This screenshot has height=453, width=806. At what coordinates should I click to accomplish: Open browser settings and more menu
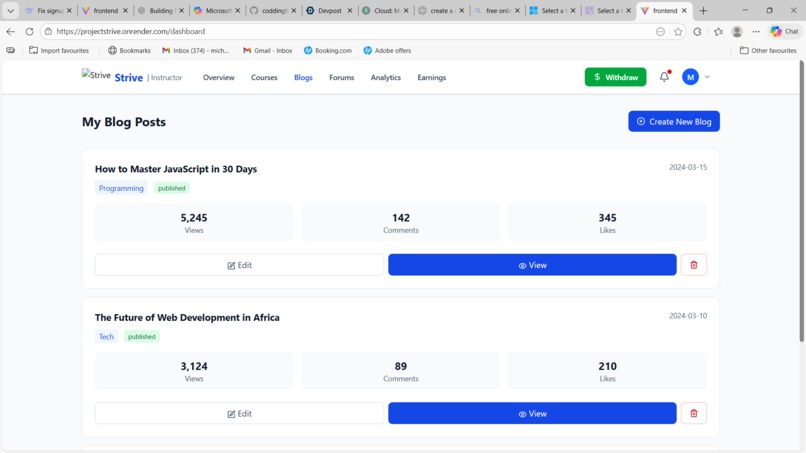tap(756, 31)
